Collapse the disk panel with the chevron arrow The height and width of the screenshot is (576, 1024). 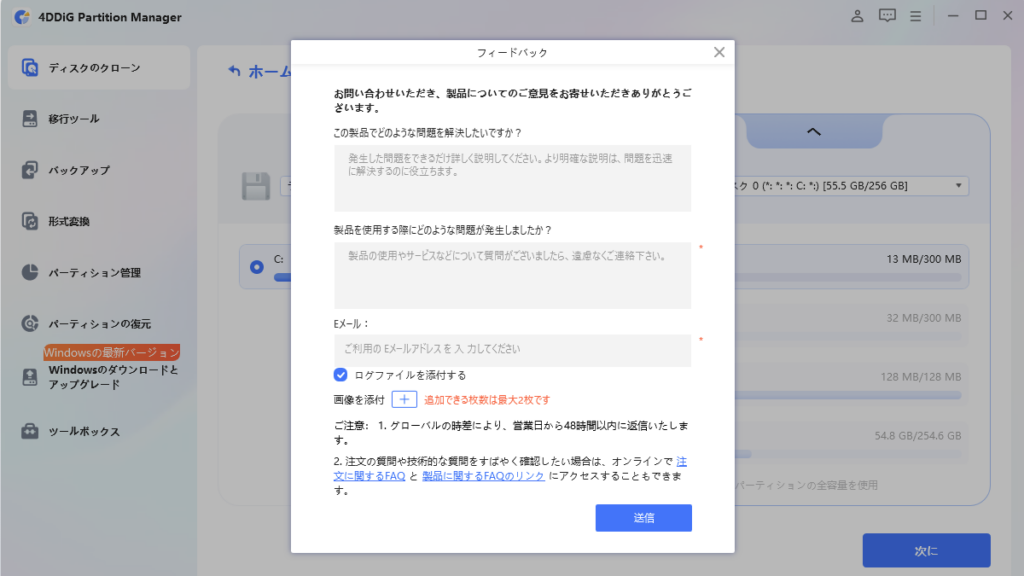[x=813, y=131]
